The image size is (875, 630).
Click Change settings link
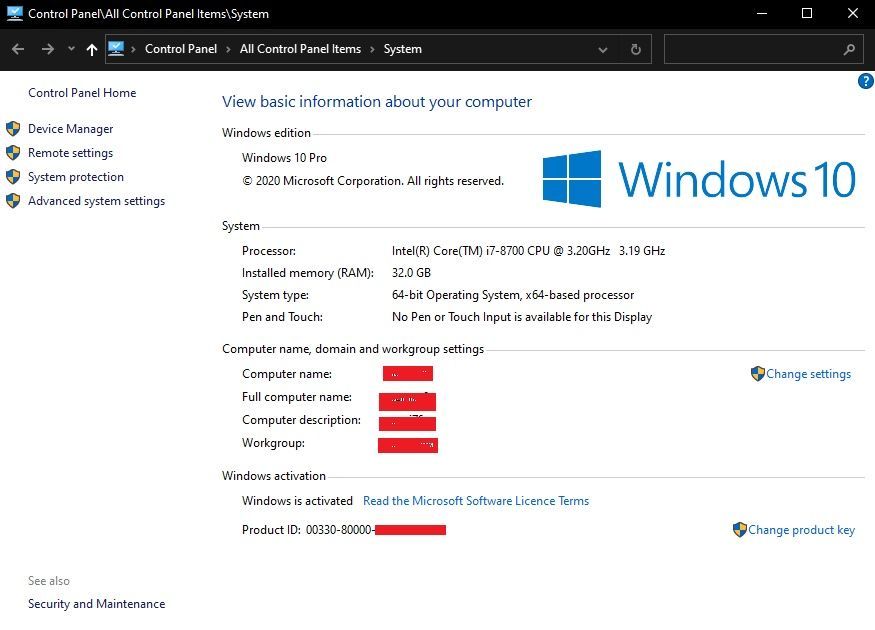click(x=808, y=374)
